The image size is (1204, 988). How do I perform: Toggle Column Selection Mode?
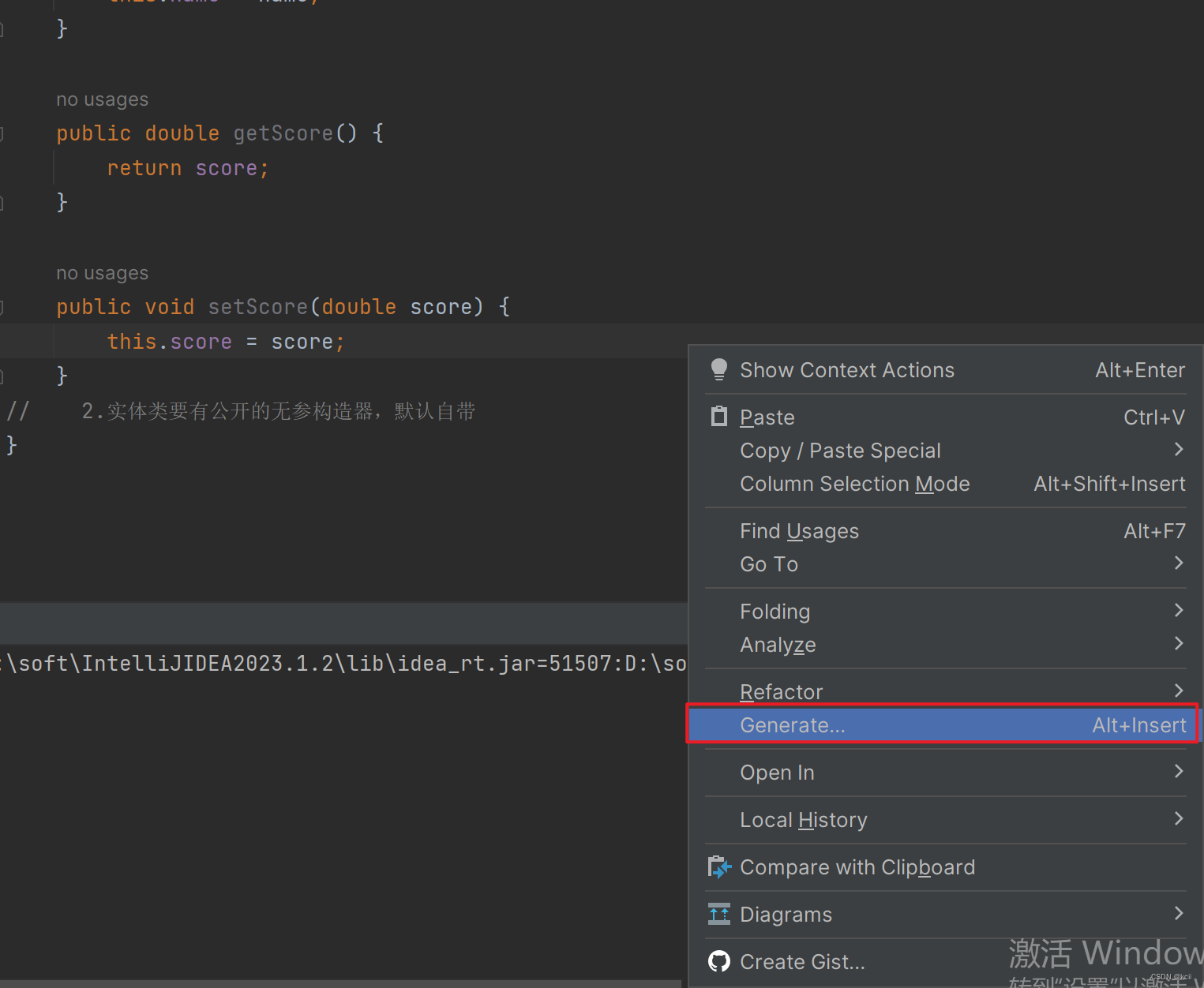[x=946, y=484]
